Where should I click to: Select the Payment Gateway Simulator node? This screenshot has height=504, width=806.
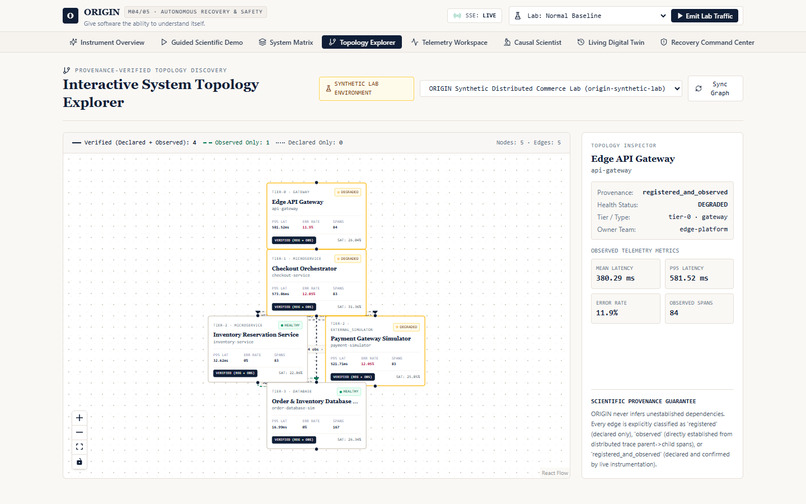[x=375, y=351]
